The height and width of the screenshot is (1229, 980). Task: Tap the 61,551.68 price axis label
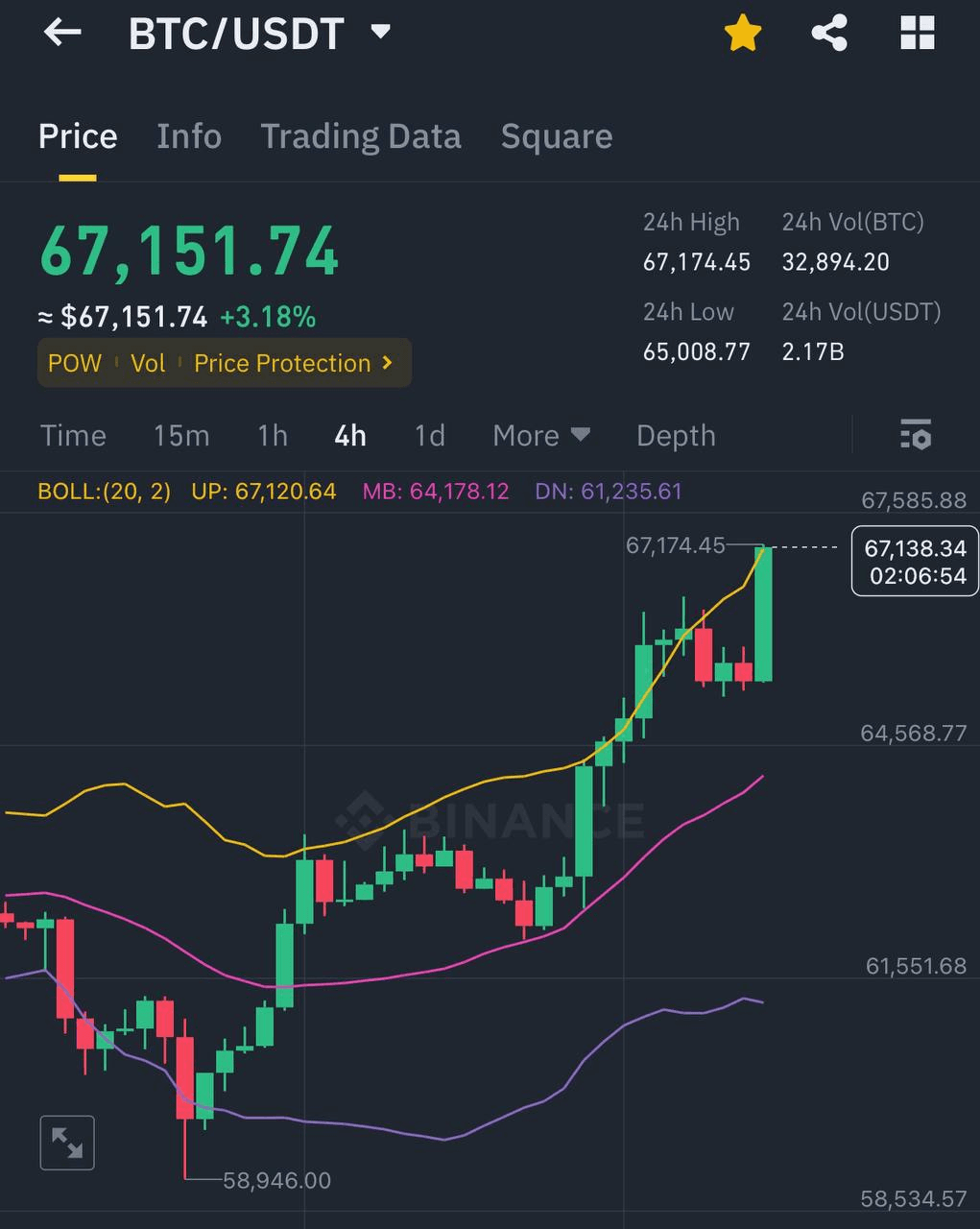[x=916, y=966]
